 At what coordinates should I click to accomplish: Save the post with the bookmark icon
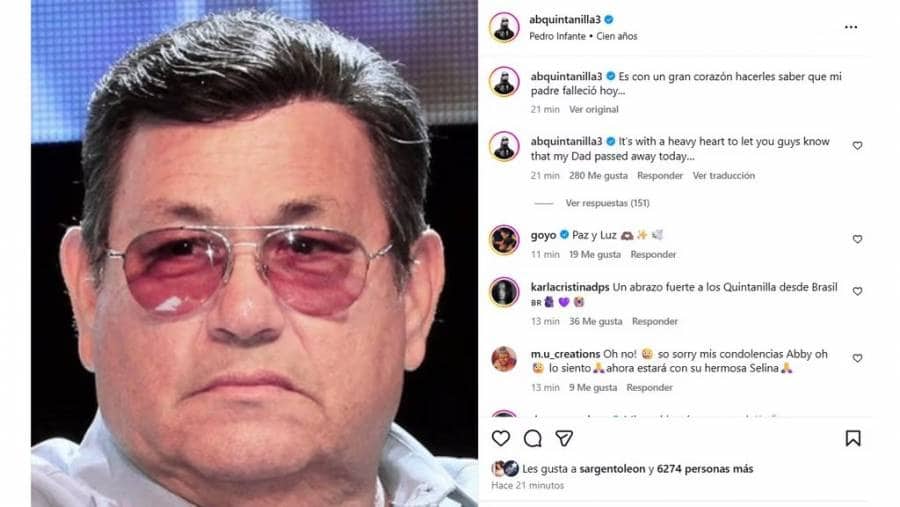coord(853,438)
